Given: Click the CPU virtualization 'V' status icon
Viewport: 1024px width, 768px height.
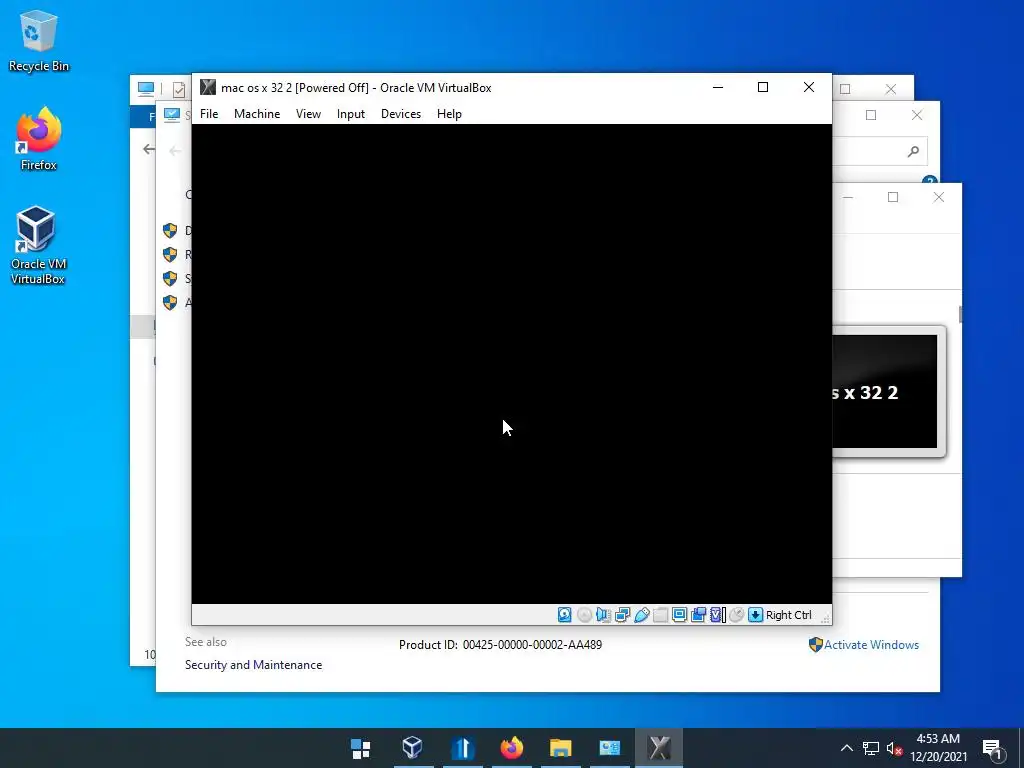Looking at the screenshot, I should pyautogui.click(x=718, y=615).
